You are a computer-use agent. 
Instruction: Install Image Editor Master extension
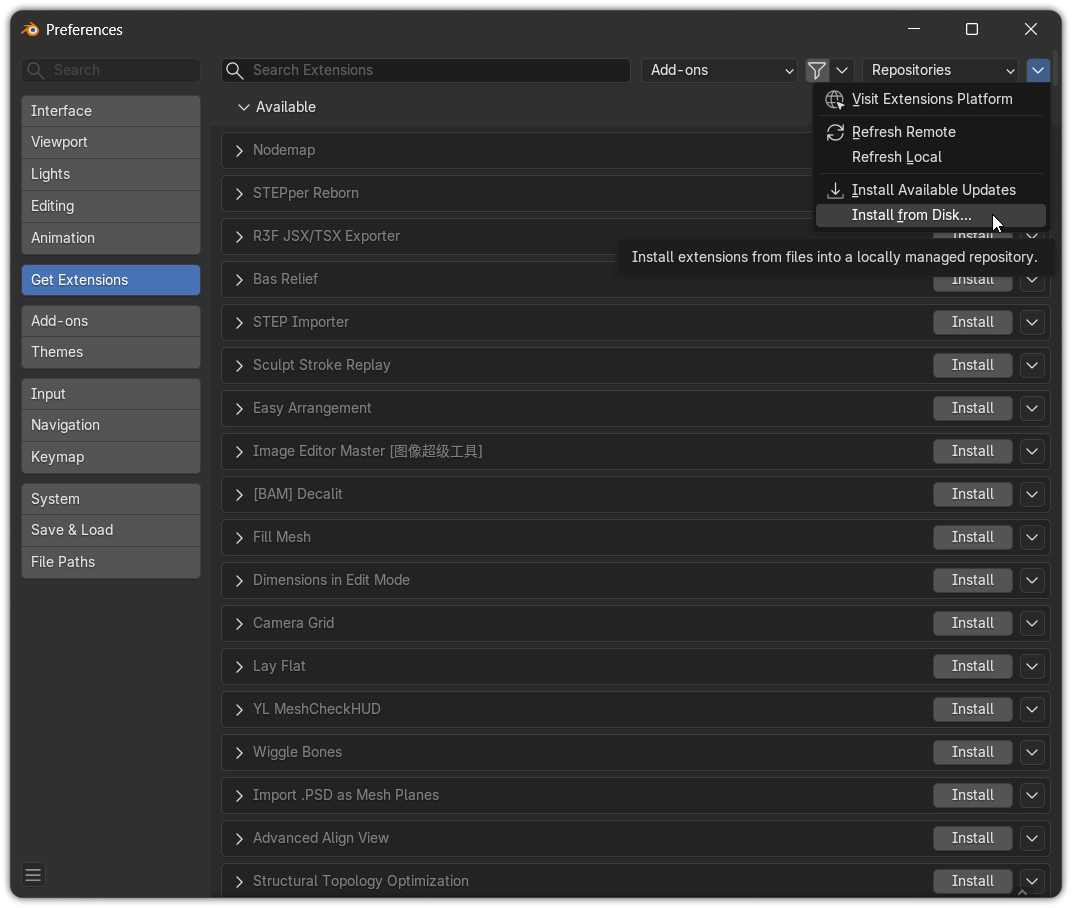pyautogui.click(x=972, y=451)
